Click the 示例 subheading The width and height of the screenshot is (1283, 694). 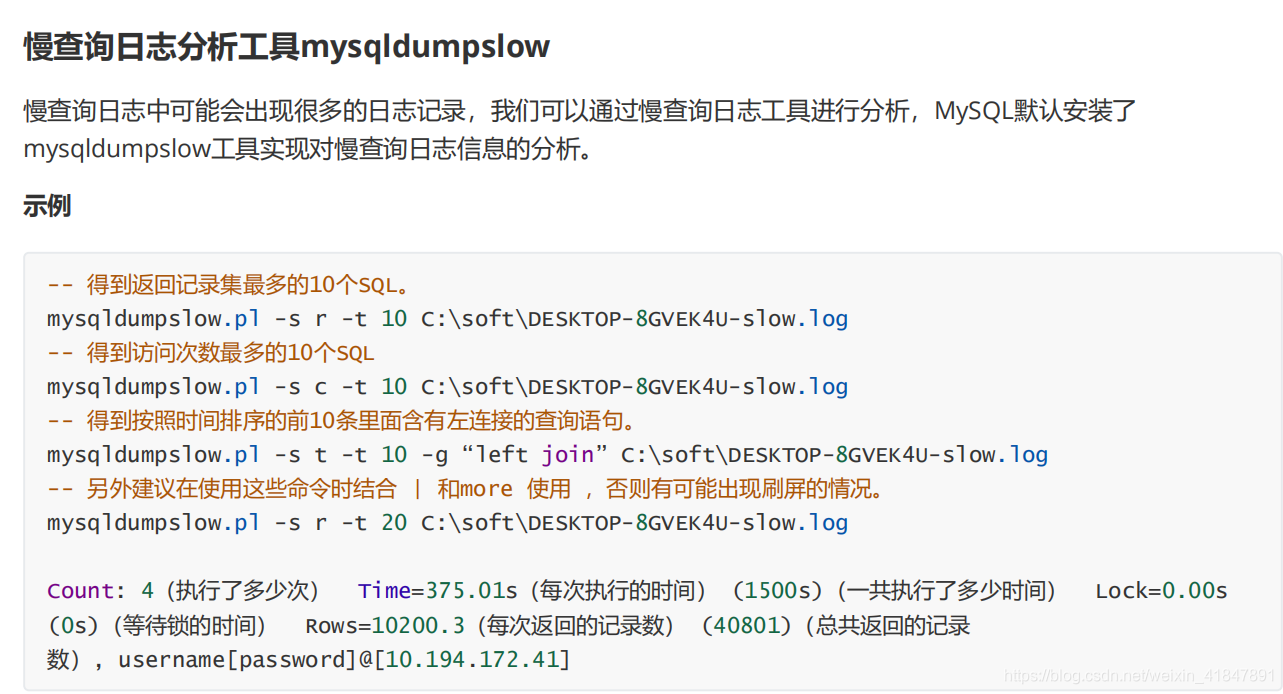tap(47, 206)
